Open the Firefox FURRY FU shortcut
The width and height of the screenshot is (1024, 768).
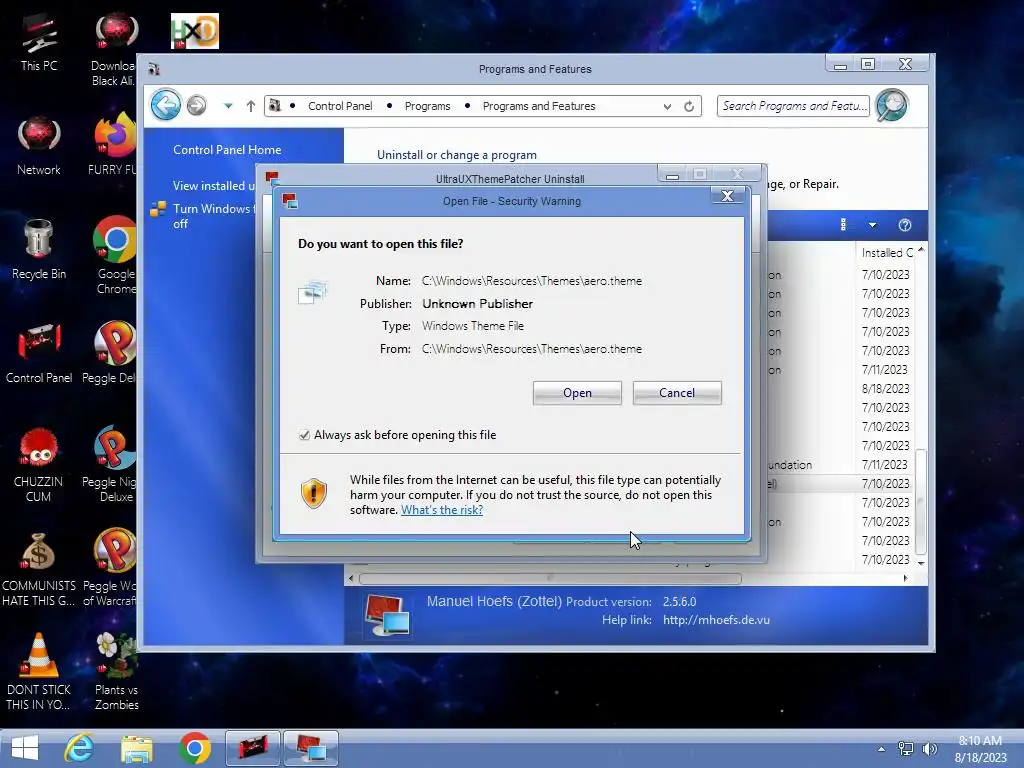(x=114, y=145)
